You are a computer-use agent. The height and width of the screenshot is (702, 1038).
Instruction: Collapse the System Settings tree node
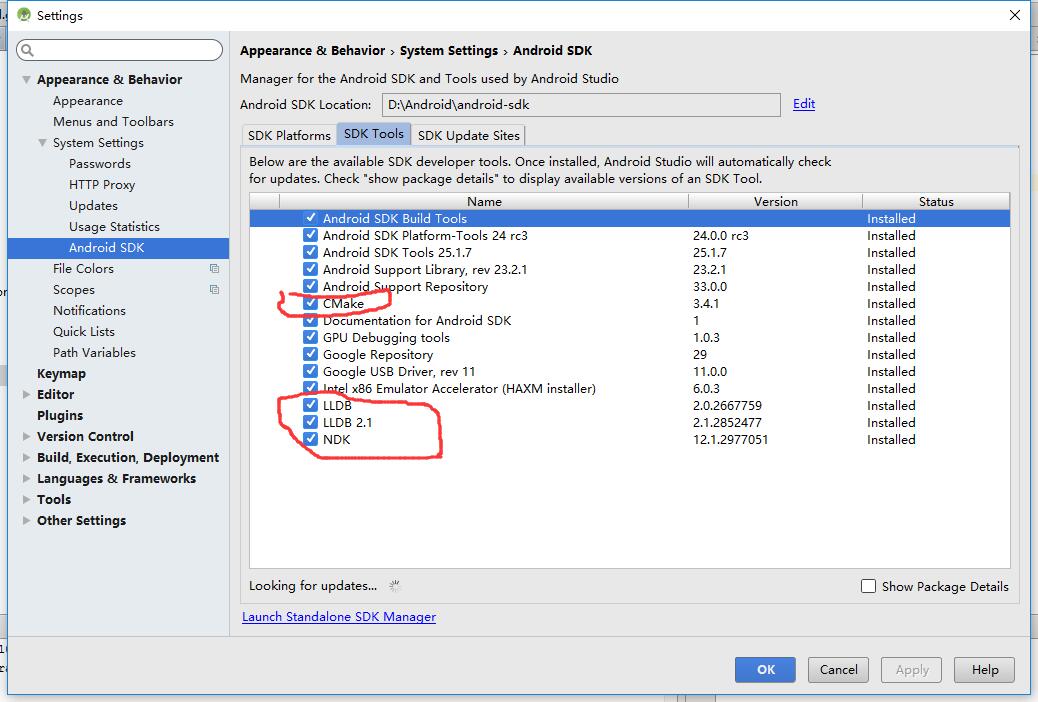[42, 142]
